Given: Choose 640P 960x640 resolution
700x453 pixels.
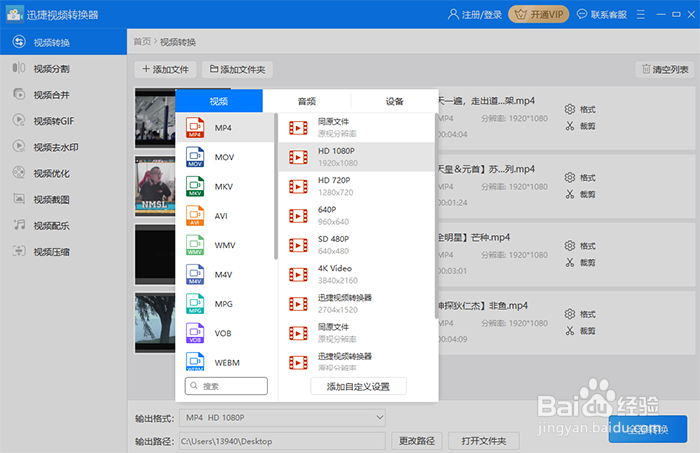Looking at the screenshot, I should [356, 216].
